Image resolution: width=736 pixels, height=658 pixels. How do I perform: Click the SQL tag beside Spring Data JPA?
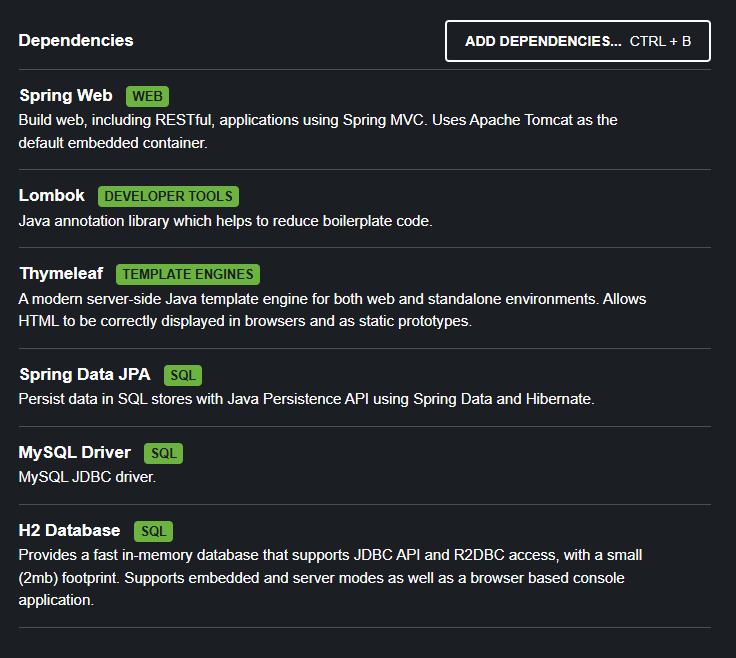click(183, 375)
